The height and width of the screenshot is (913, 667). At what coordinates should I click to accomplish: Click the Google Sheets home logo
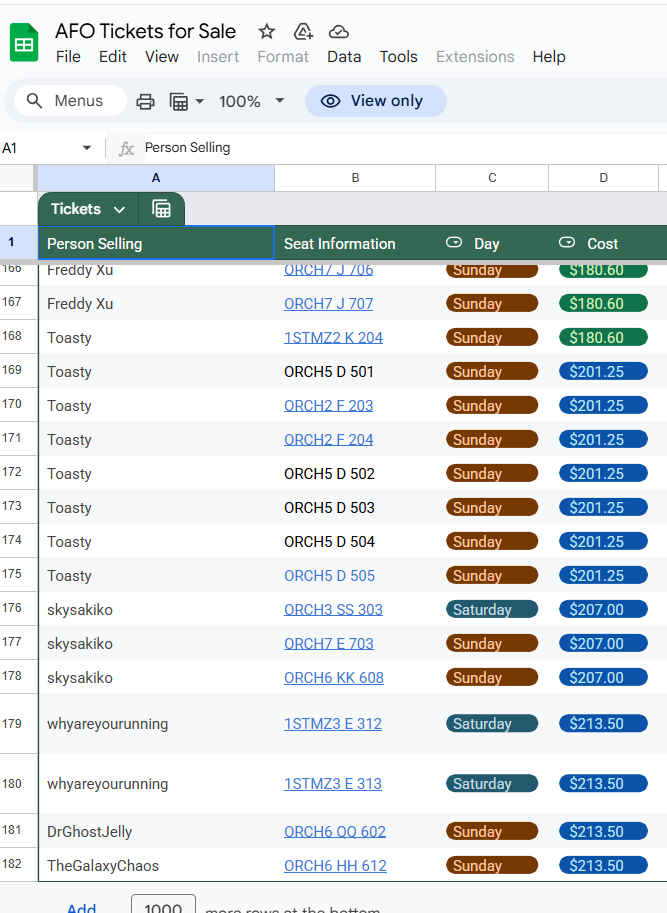[24, 44]
